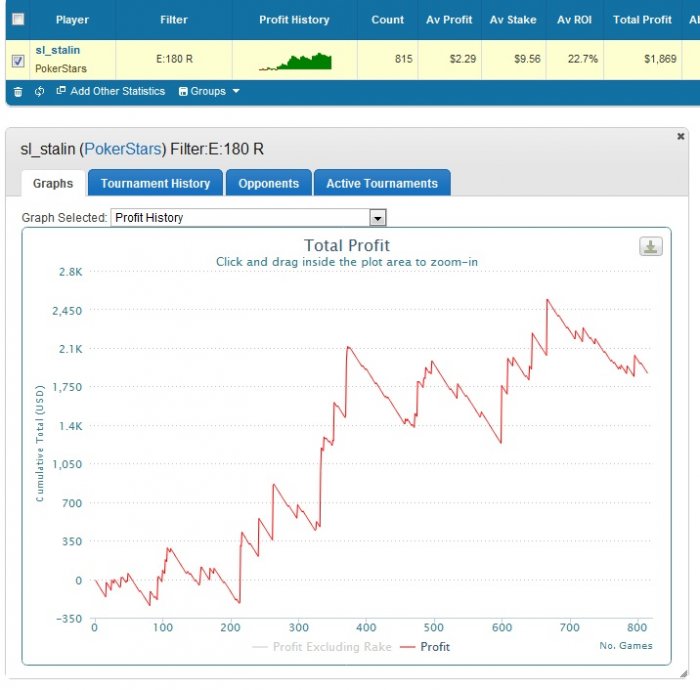The image size is (700, 690).
Task: Click the 2,450 y-axis label
Action: pyautogui.click(x=67, y=311)
